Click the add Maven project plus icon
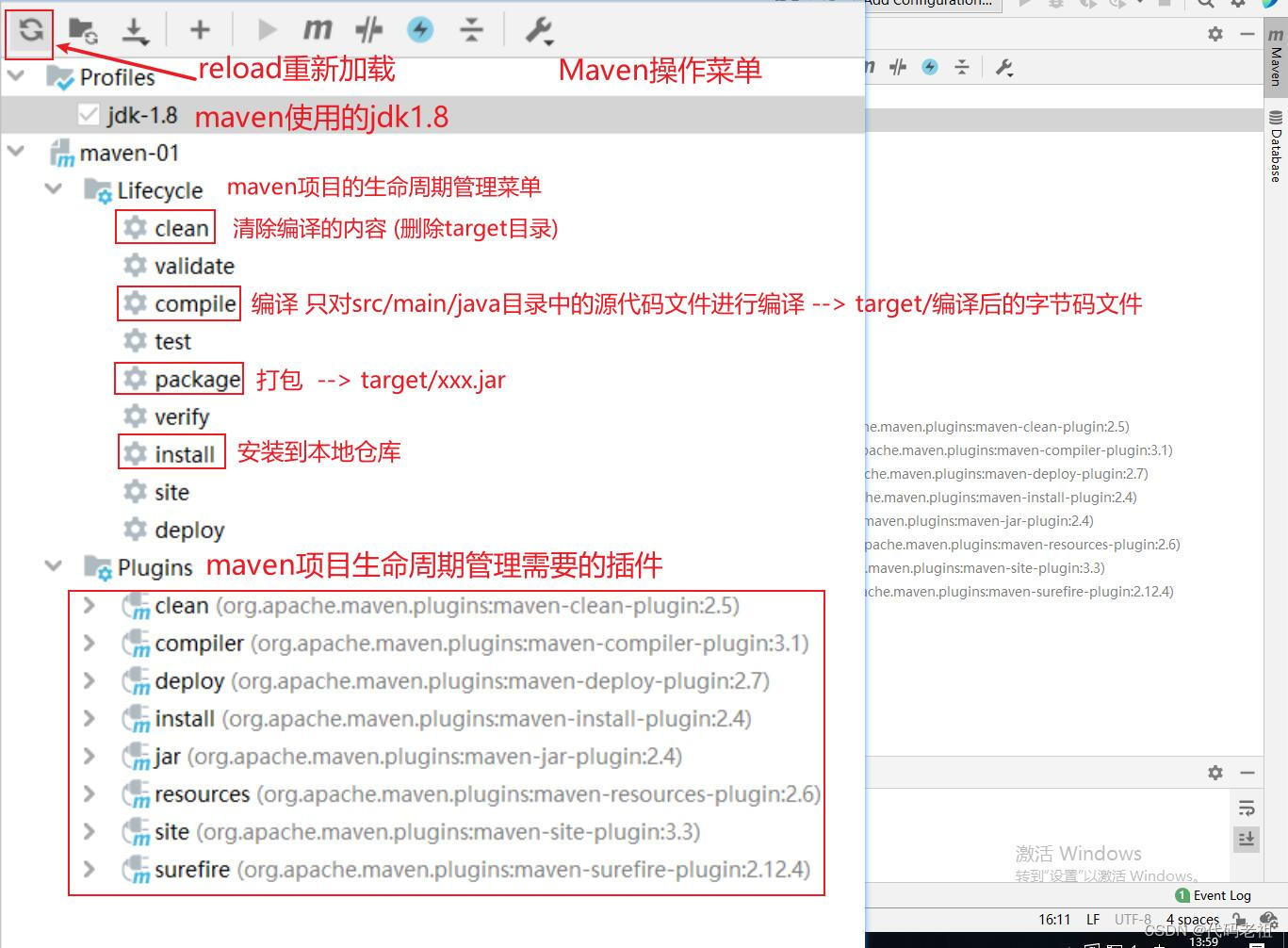Screen dimensions: 1288x948 (x=199, y=29)
